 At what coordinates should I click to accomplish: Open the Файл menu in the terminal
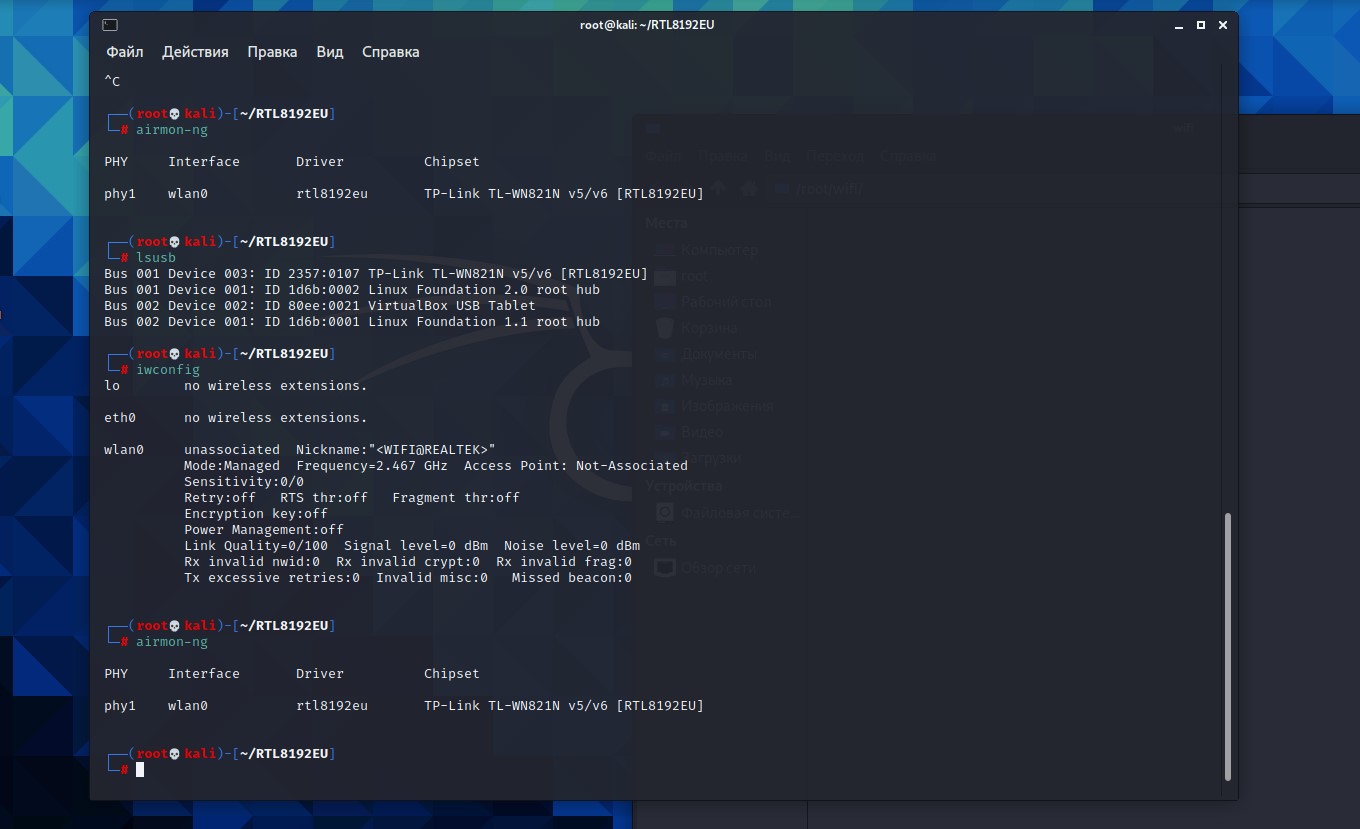point(125,52)
